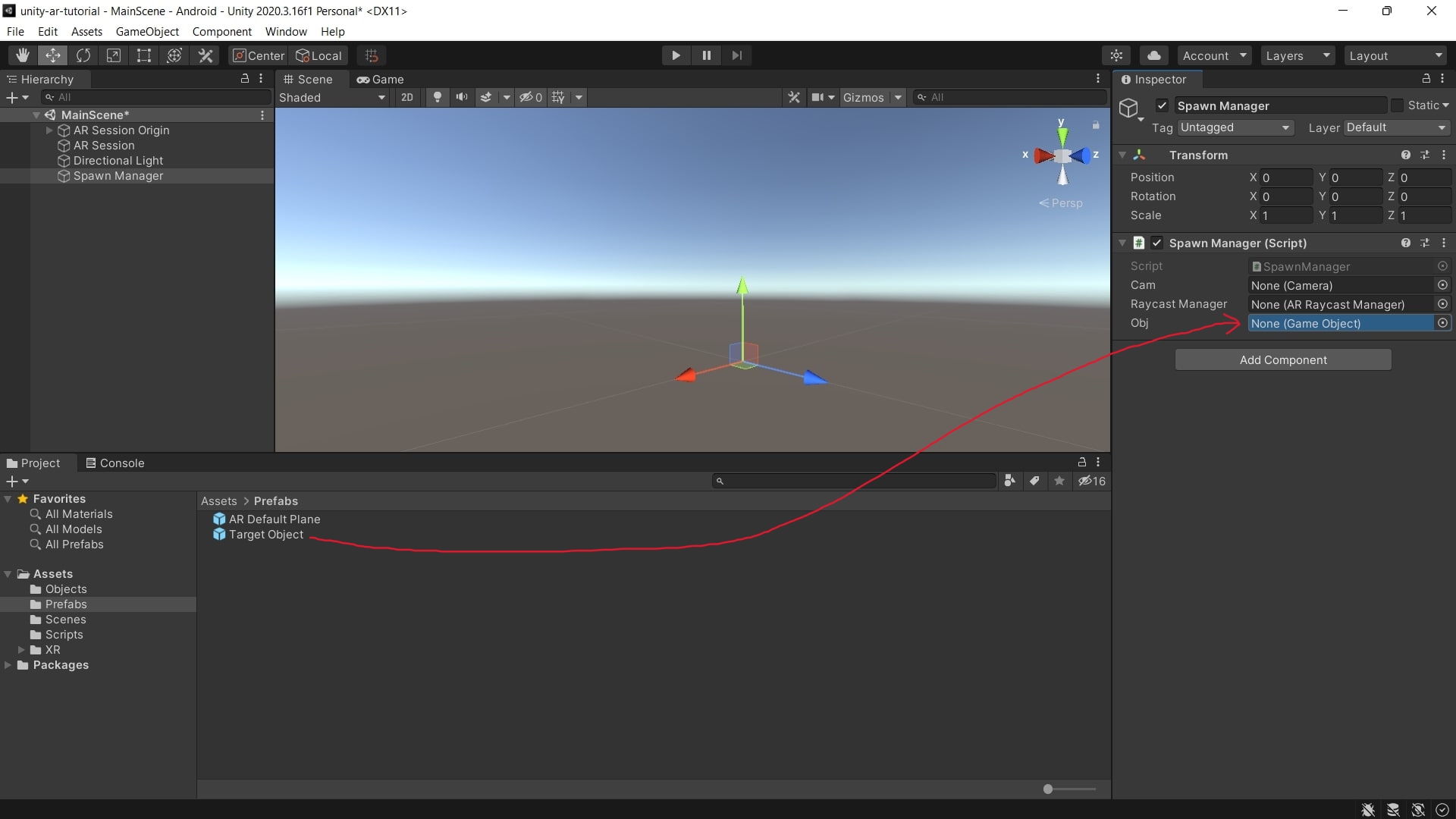Switch to the Game tab
1456x819 pixels.
pos(380,79)
